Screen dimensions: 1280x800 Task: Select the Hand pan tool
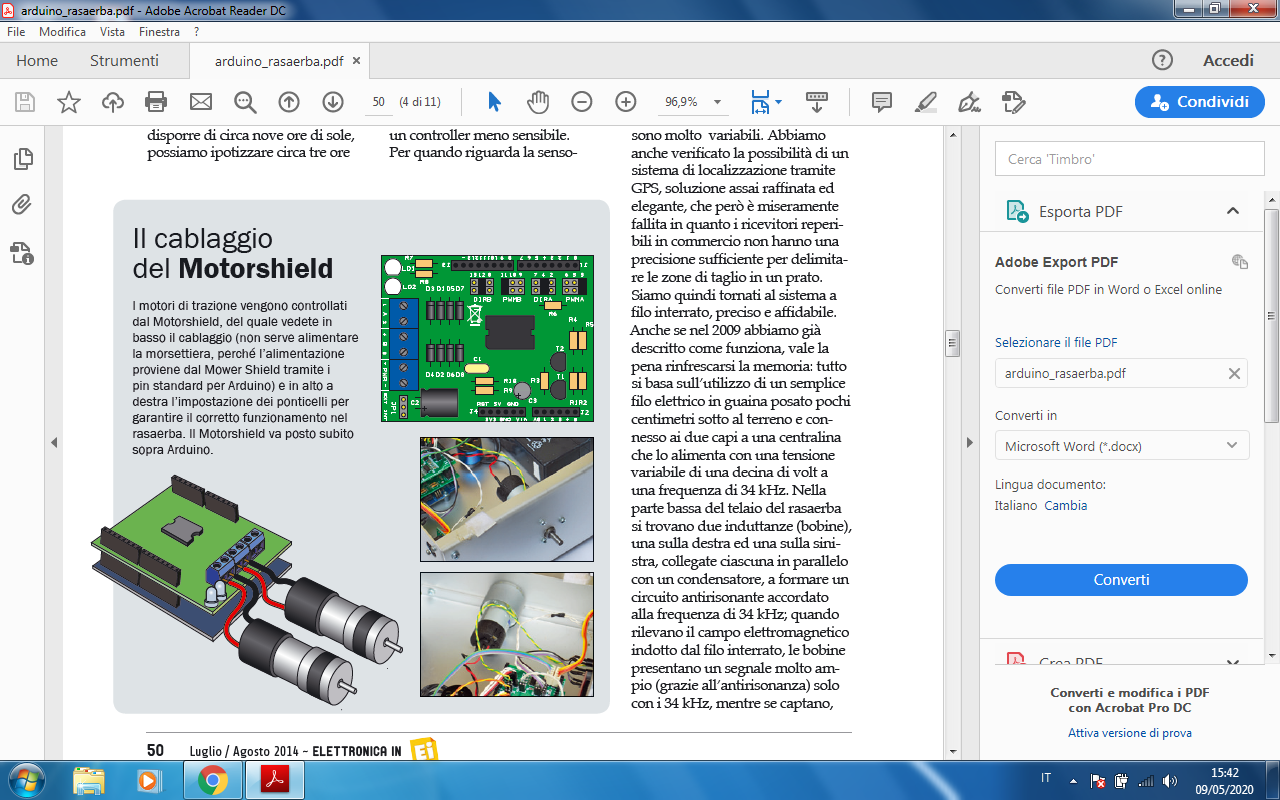(538, 102)
